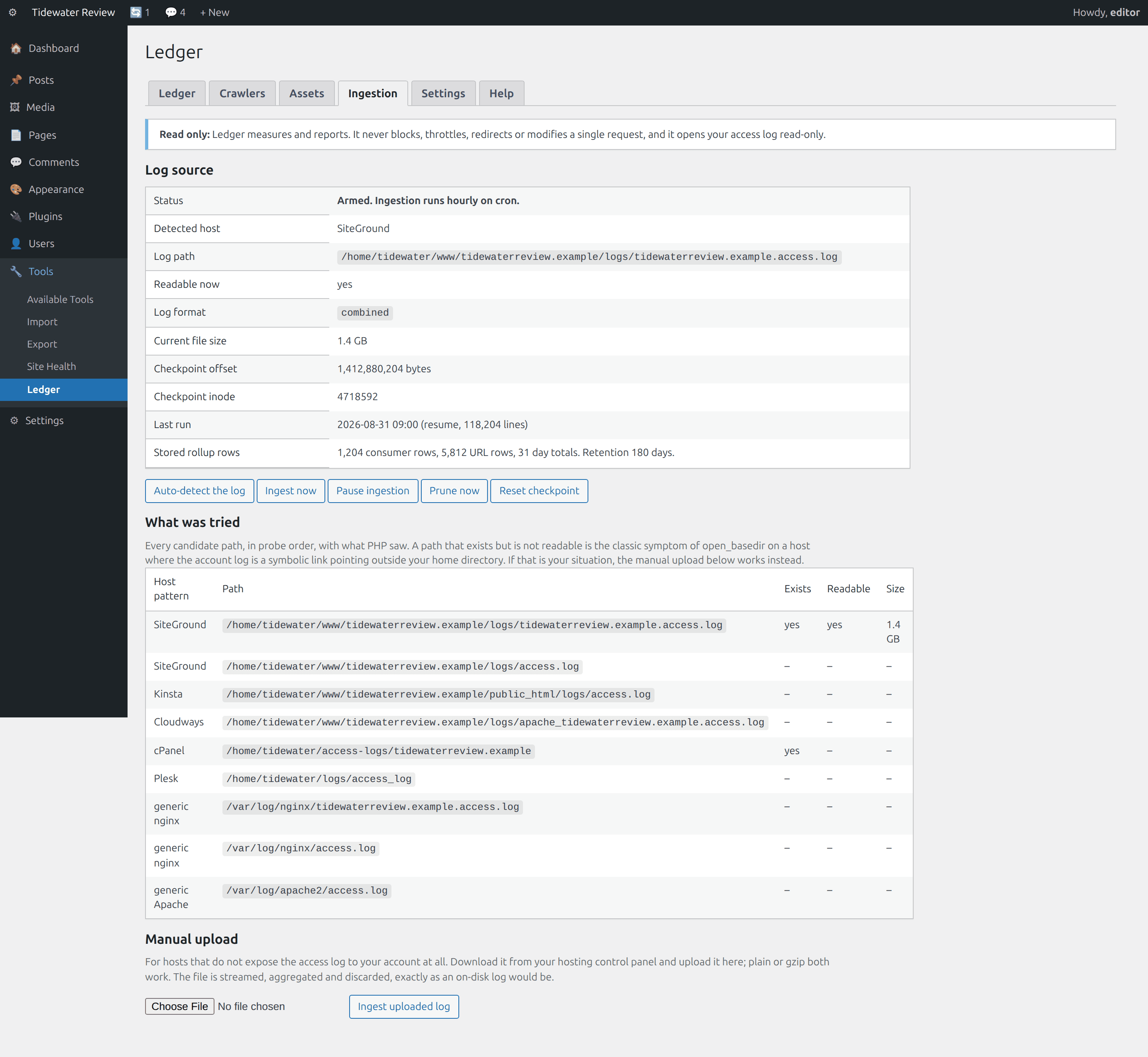Open Media menu label
Screen dimensions: 1148x1057
(41, 107)
